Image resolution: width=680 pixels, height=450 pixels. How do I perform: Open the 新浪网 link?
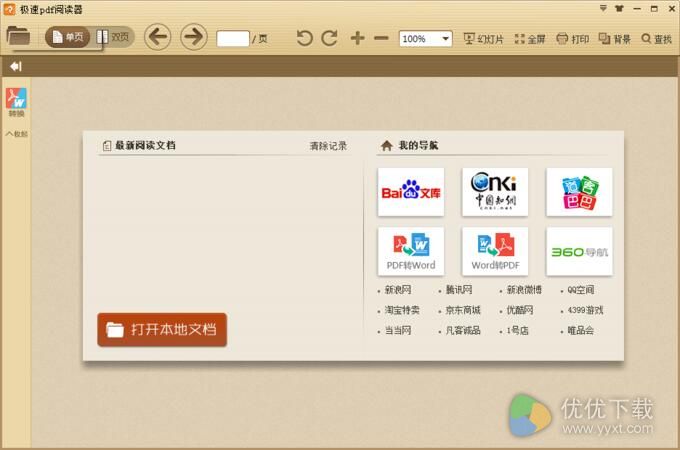pyautogui.click(x=398, y=290)
